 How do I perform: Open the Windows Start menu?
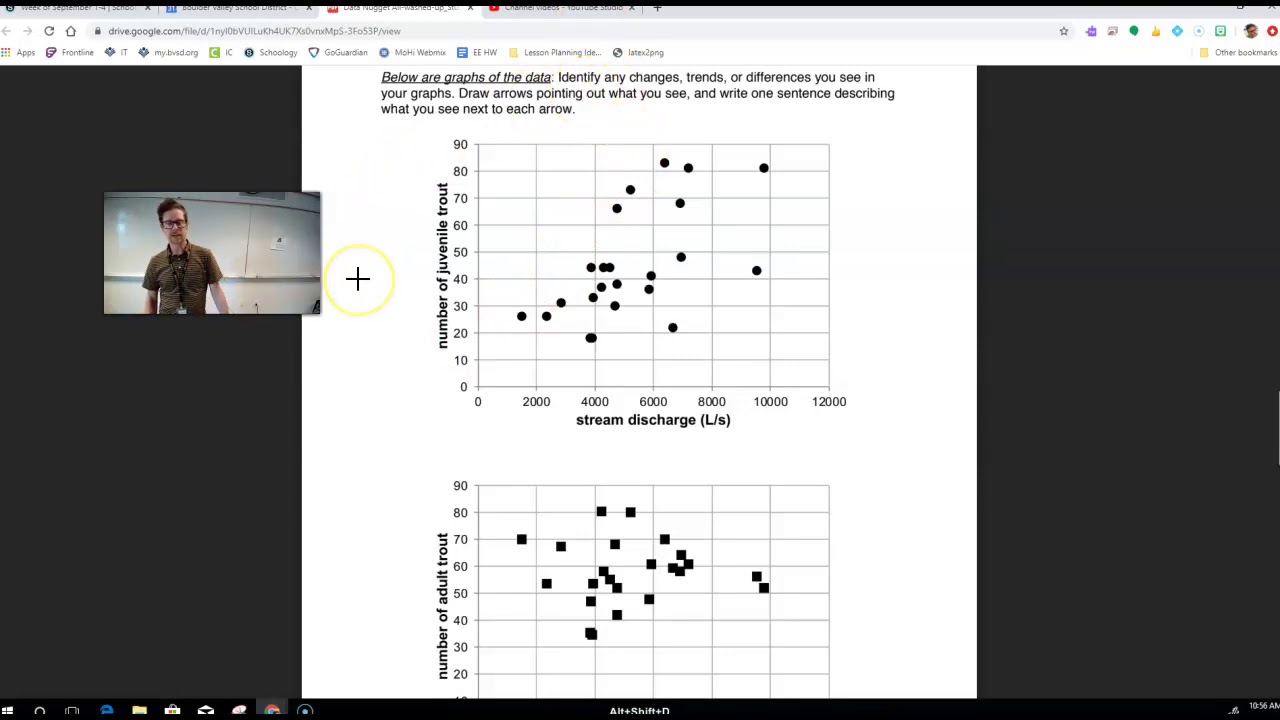[7, 711]
